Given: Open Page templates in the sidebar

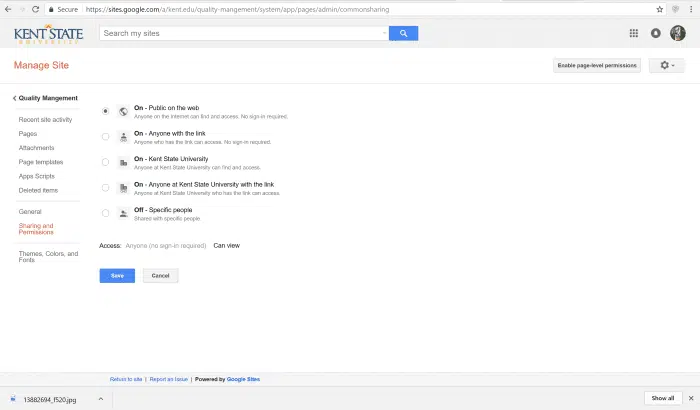Looking at the screenshot, I should [41, 162].
